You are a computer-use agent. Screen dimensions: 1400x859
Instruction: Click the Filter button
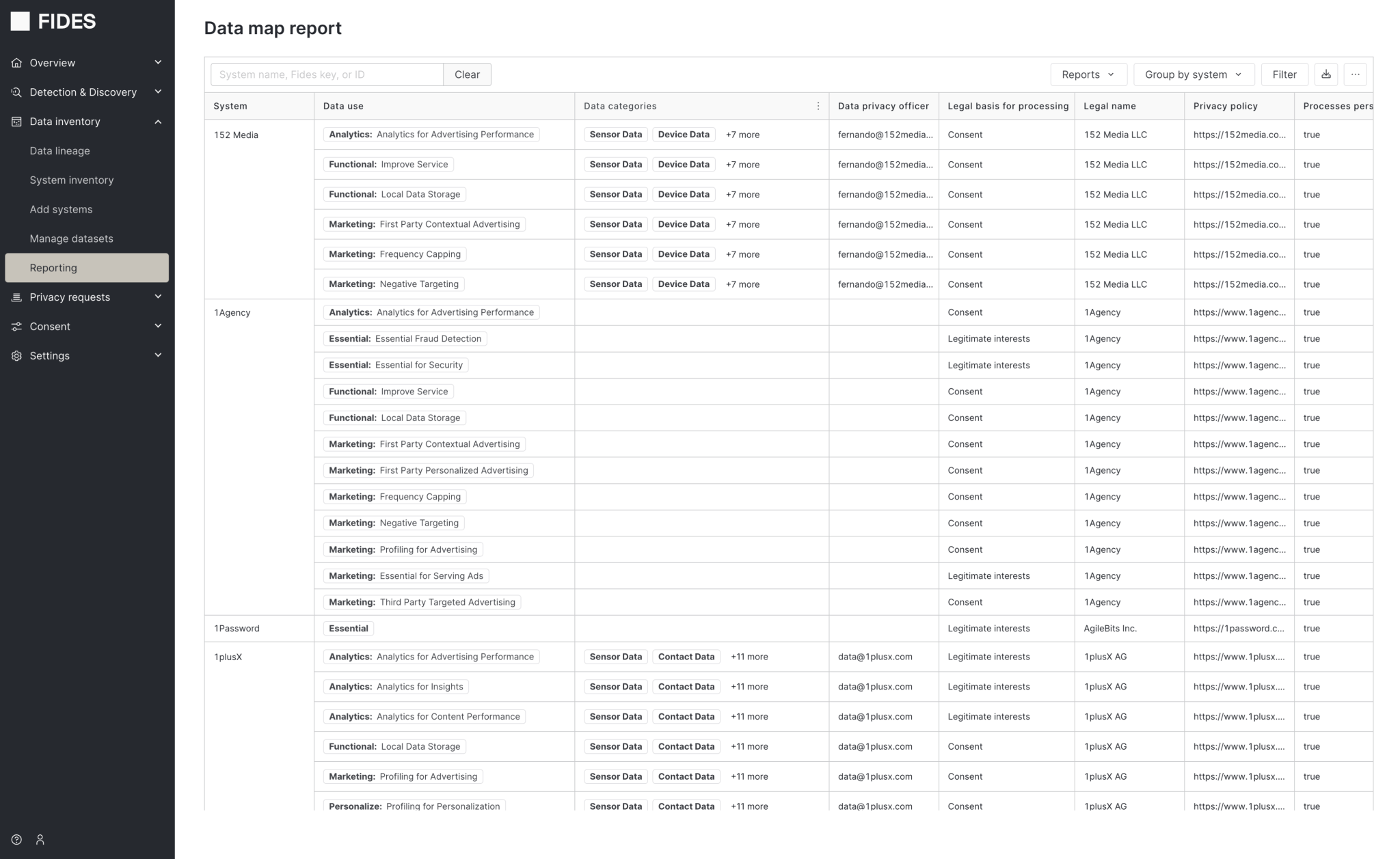coord(1284,74)
